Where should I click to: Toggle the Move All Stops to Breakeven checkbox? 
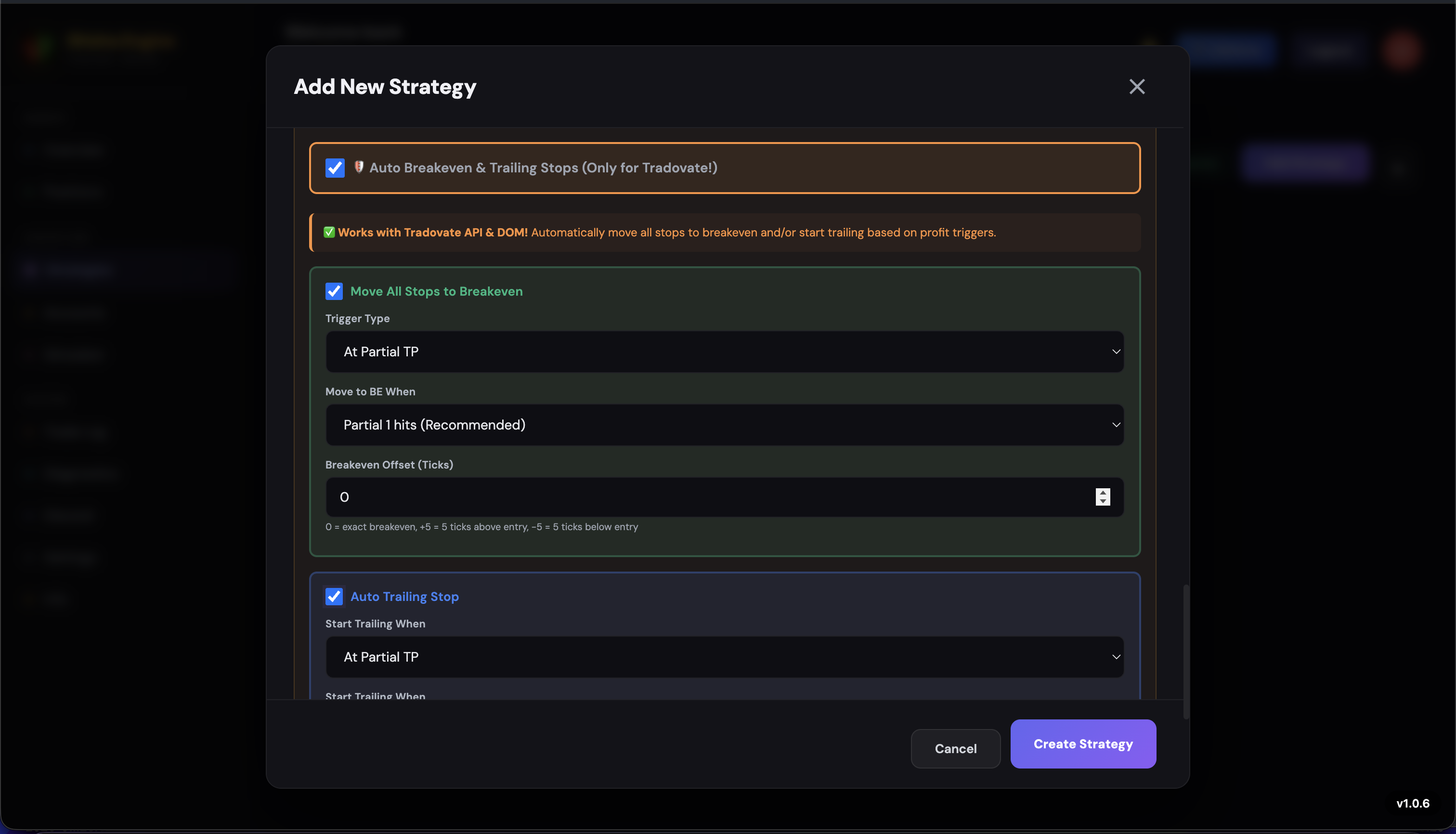click(x=334, y=291)
